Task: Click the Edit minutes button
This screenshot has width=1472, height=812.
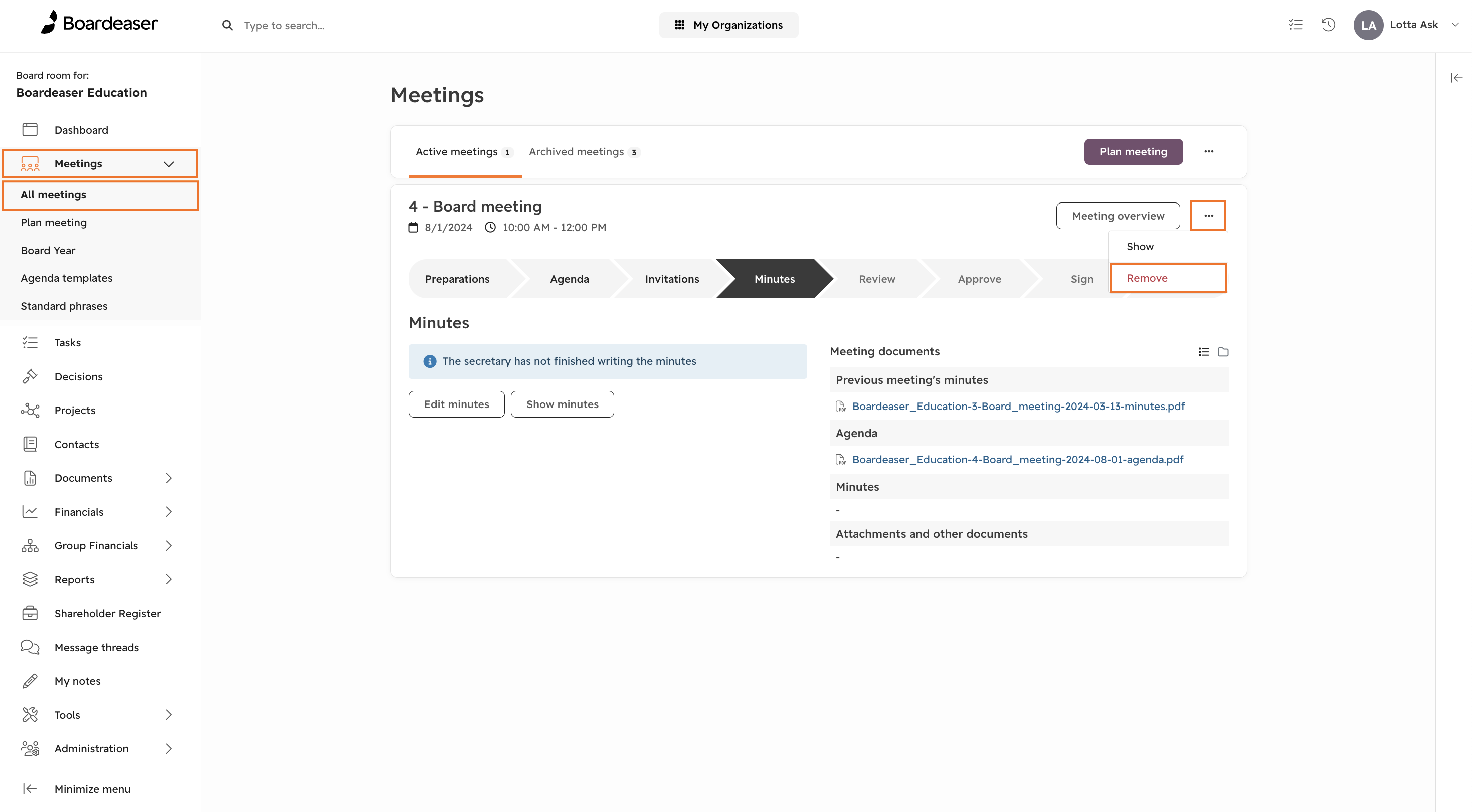Action: pos(456,404)
